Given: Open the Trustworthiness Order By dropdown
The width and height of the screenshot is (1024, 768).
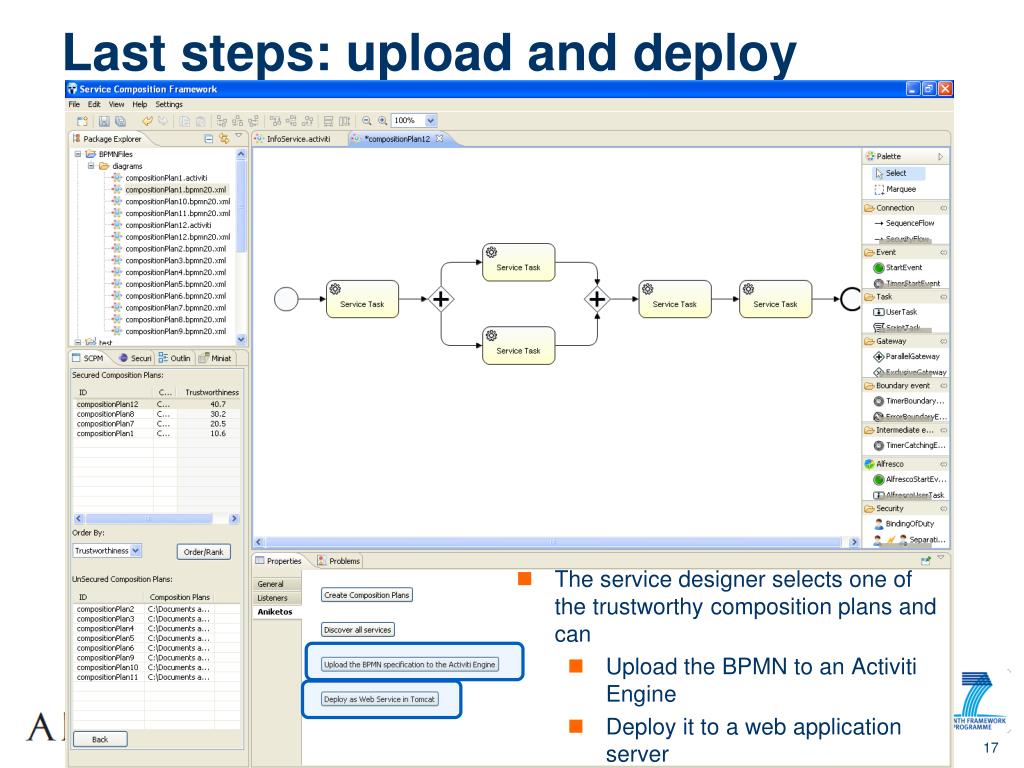Looking at the screenshot, I should tap(135, 551).
